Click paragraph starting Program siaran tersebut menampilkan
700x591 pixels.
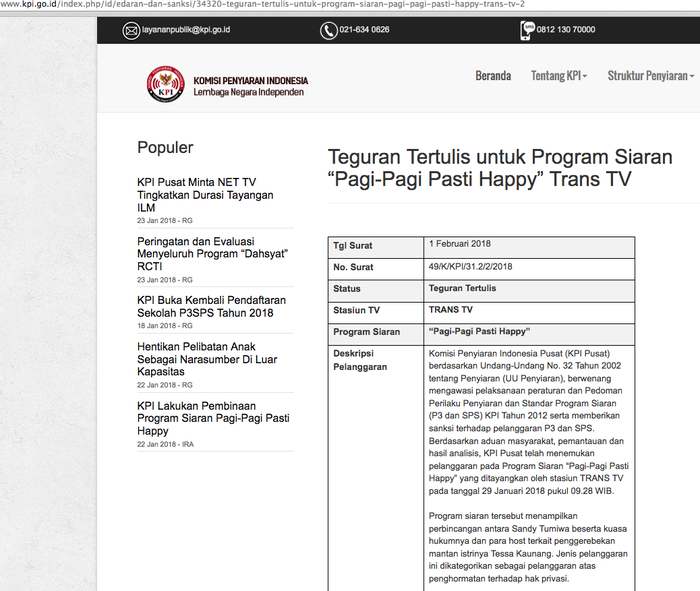528,547
